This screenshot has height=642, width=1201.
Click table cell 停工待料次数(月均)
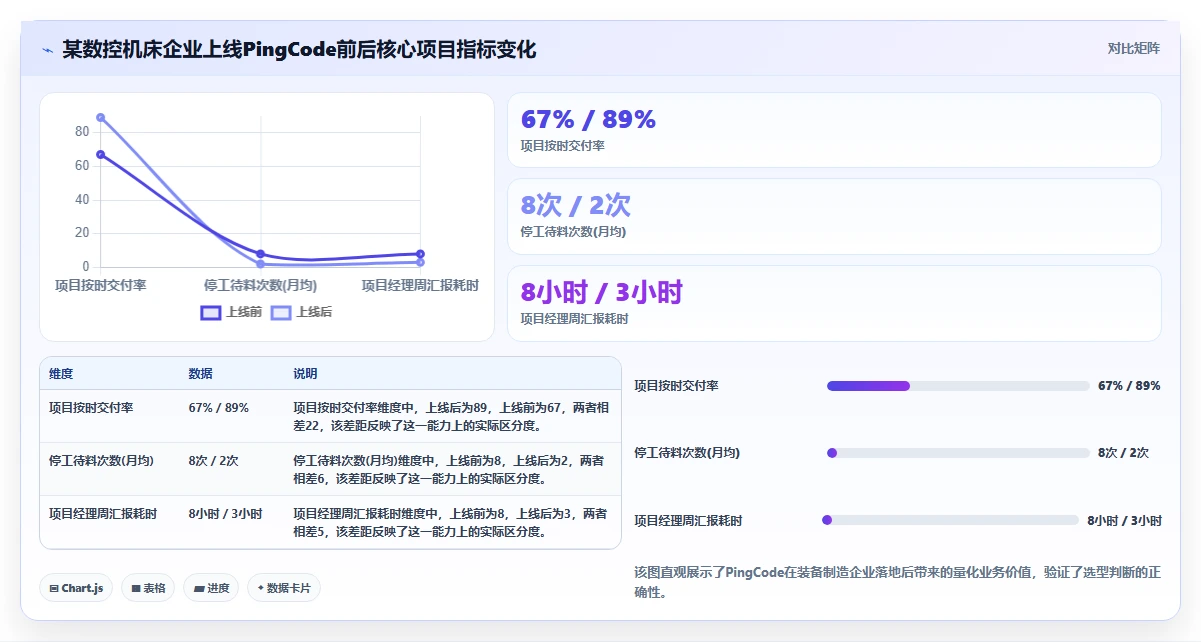pyautogui.click(x=101, y=461)
